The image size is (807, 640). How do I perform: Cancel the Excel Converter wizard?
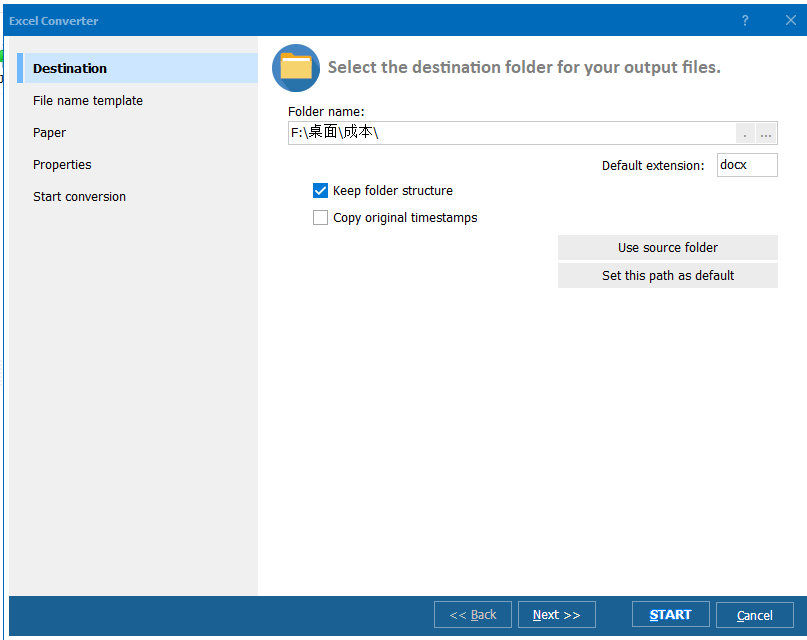pyautogui.click(x=755, y=615)
